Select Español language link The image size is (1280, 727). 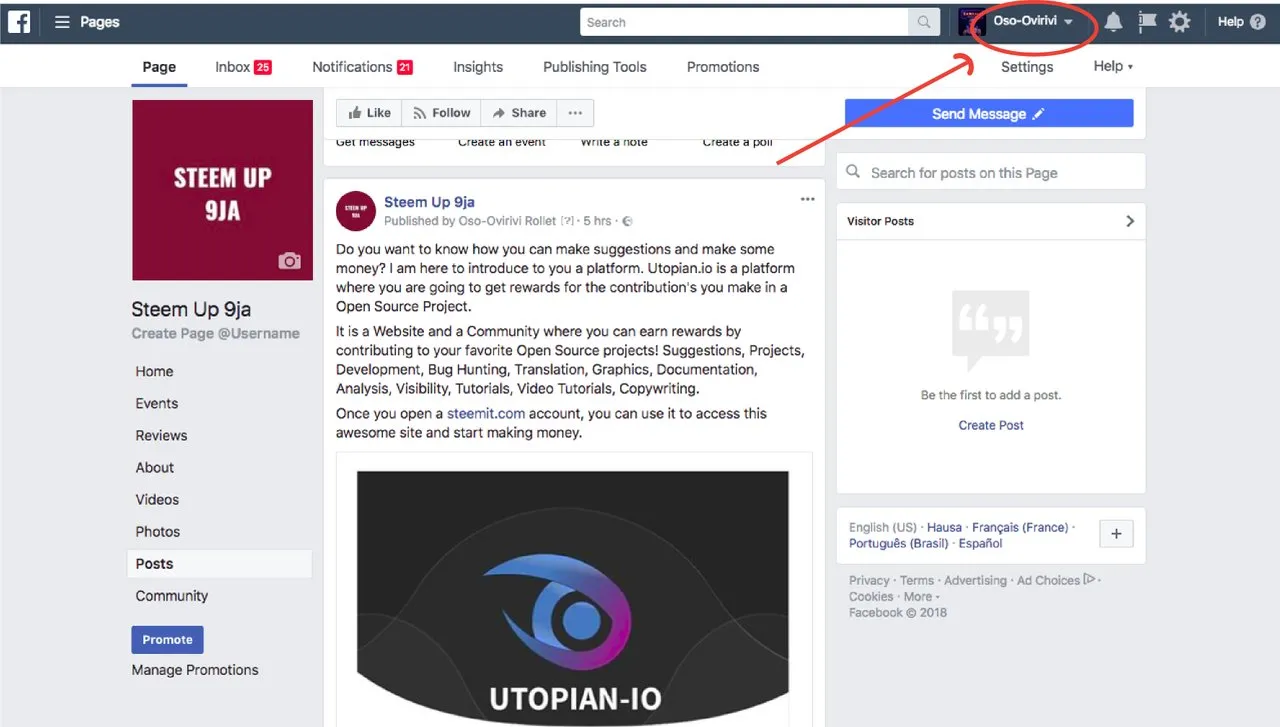980,543
